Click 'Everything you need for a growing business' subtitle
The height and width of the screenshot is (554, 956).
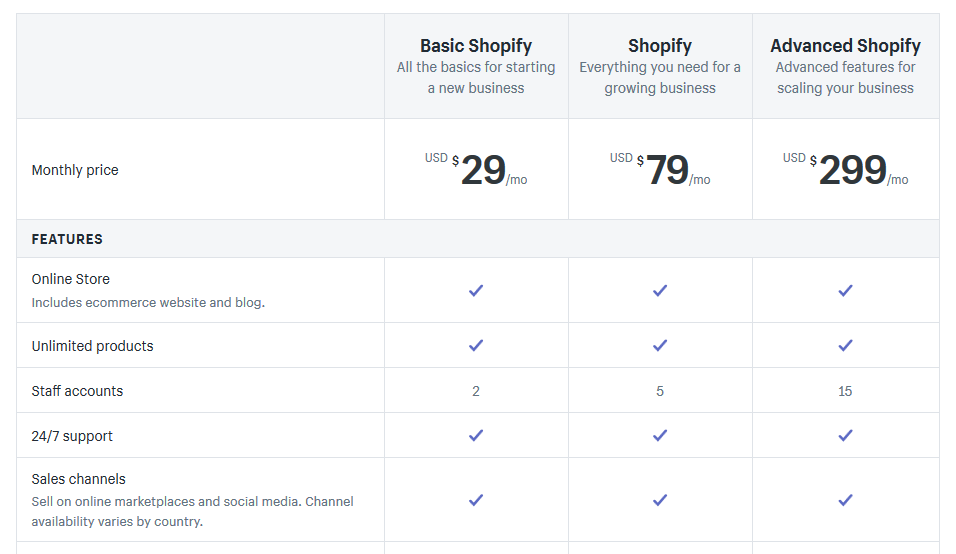click(660, 77)
